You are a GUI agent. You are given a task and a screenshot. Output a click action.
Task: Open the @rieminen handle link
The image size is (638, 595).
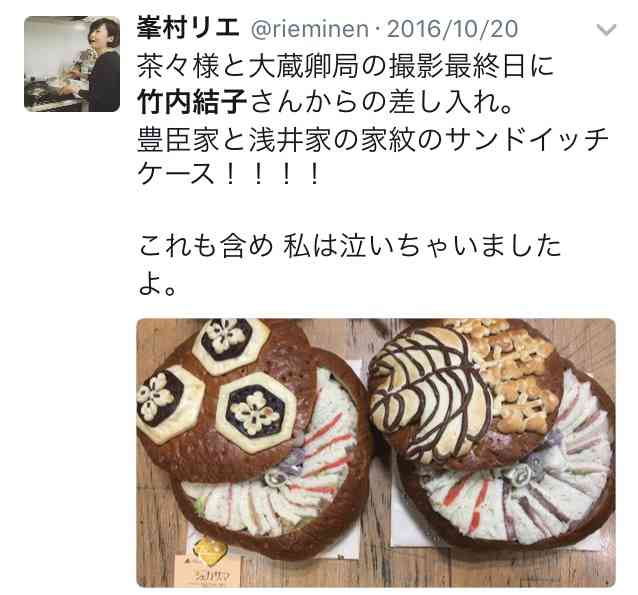310,29
